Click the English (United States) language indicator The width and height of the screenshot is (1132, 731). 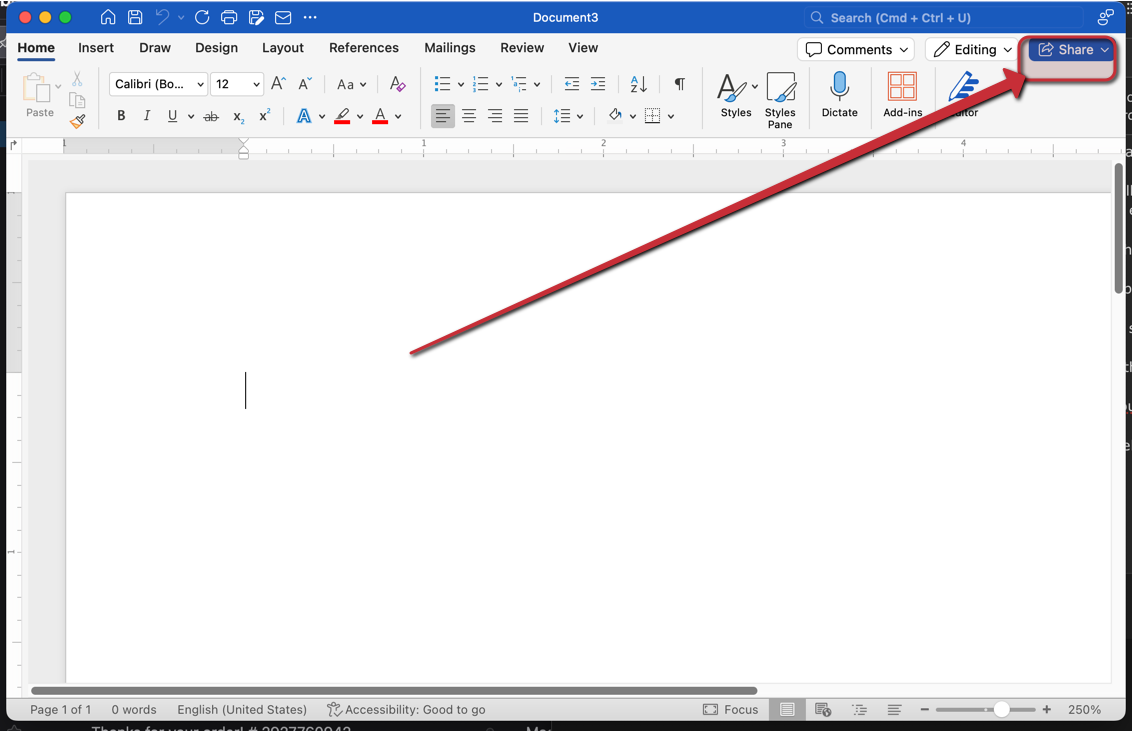pyautogui.click(x=242, y=709)
